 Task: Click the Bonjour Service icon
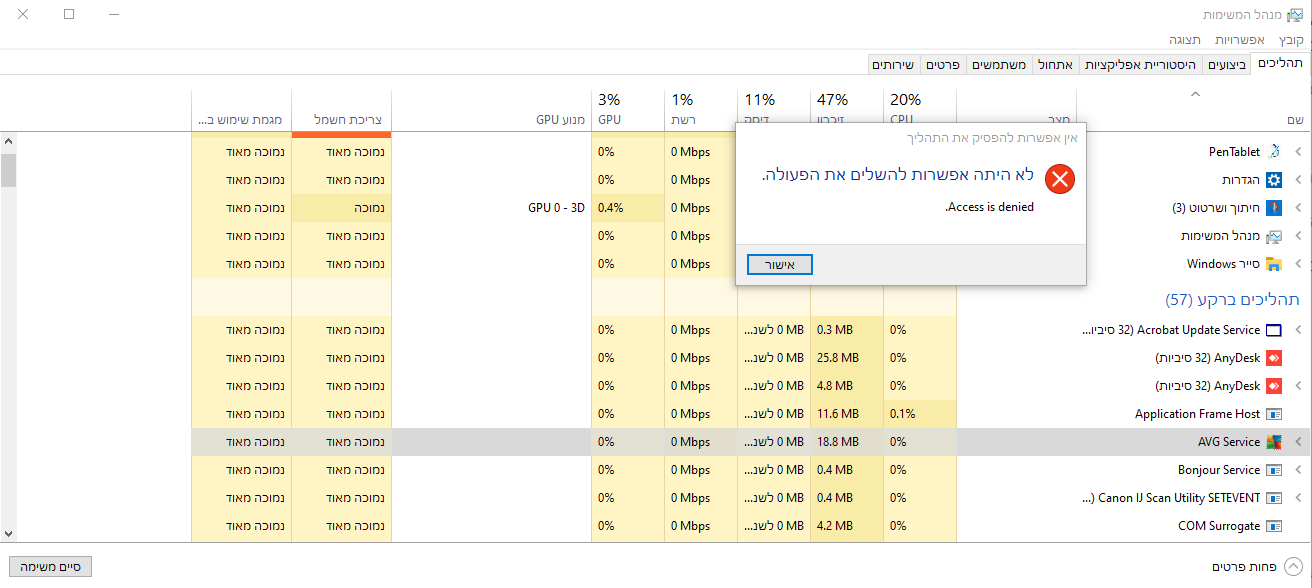pos(1273,470)
